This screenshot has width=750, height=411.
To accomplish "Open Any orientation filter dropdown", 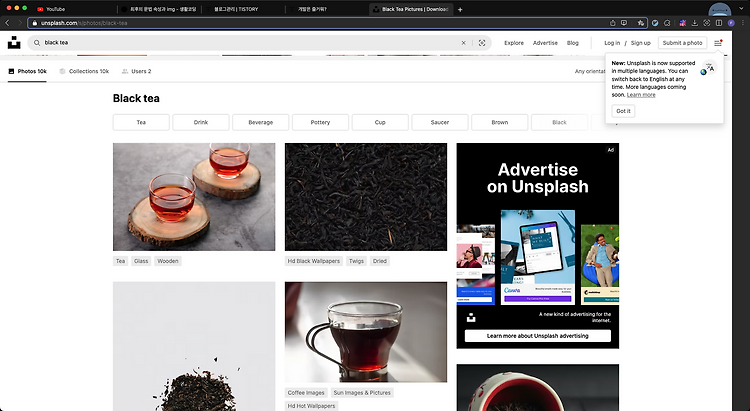I will point(590,71).
